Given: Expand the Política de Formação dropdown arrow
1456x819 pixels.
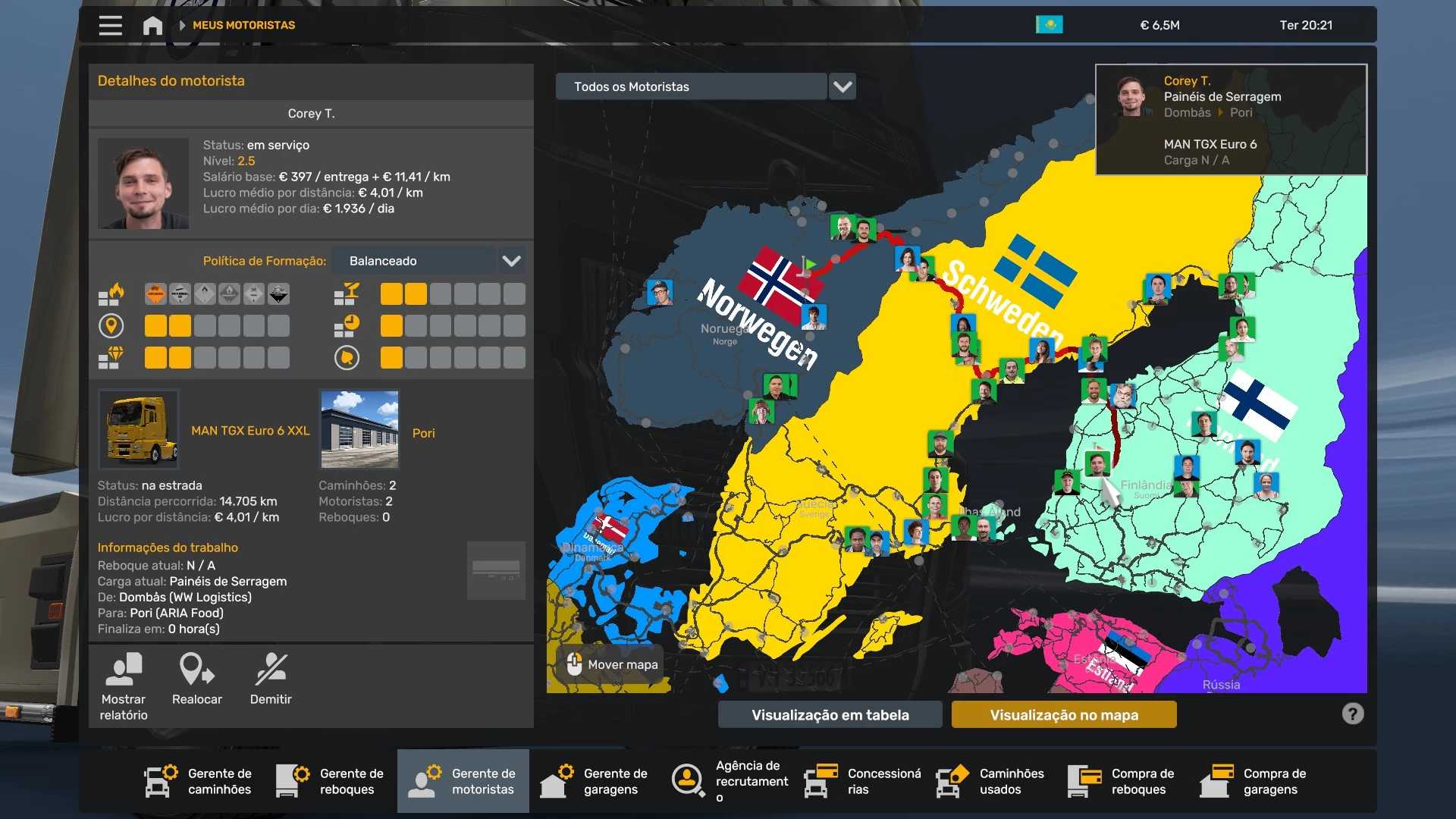Looking at the screenshot, I should 512,261.
